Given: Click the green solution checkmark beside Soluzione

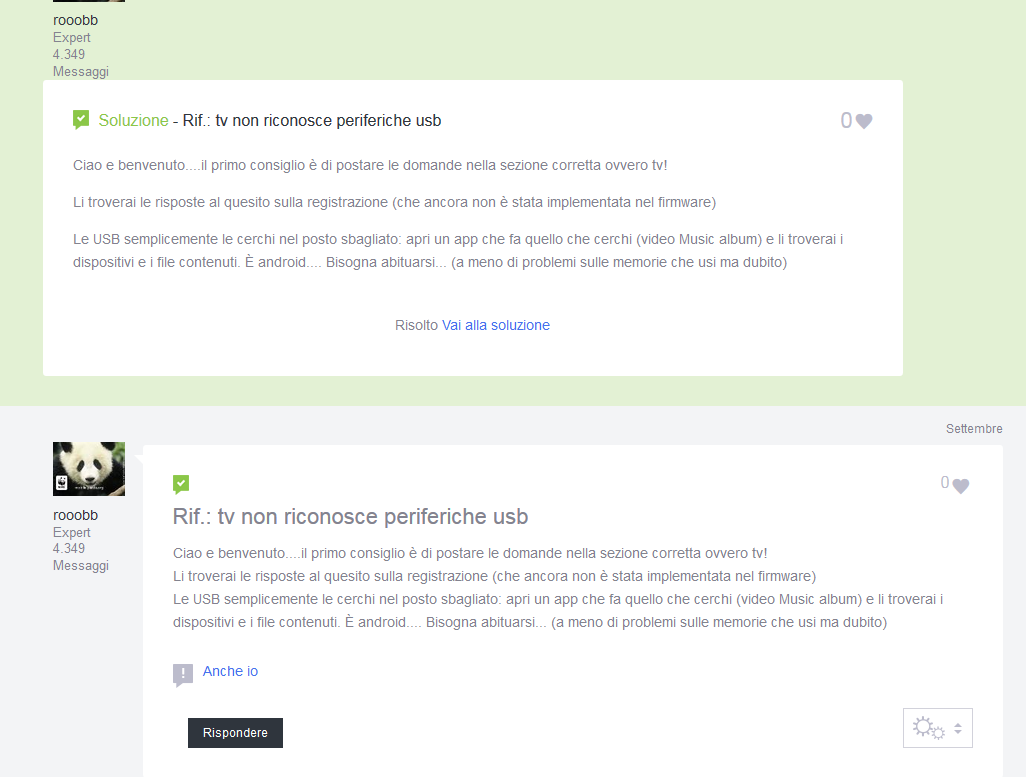Looking at the screenshot, I should tap(81, 120).
